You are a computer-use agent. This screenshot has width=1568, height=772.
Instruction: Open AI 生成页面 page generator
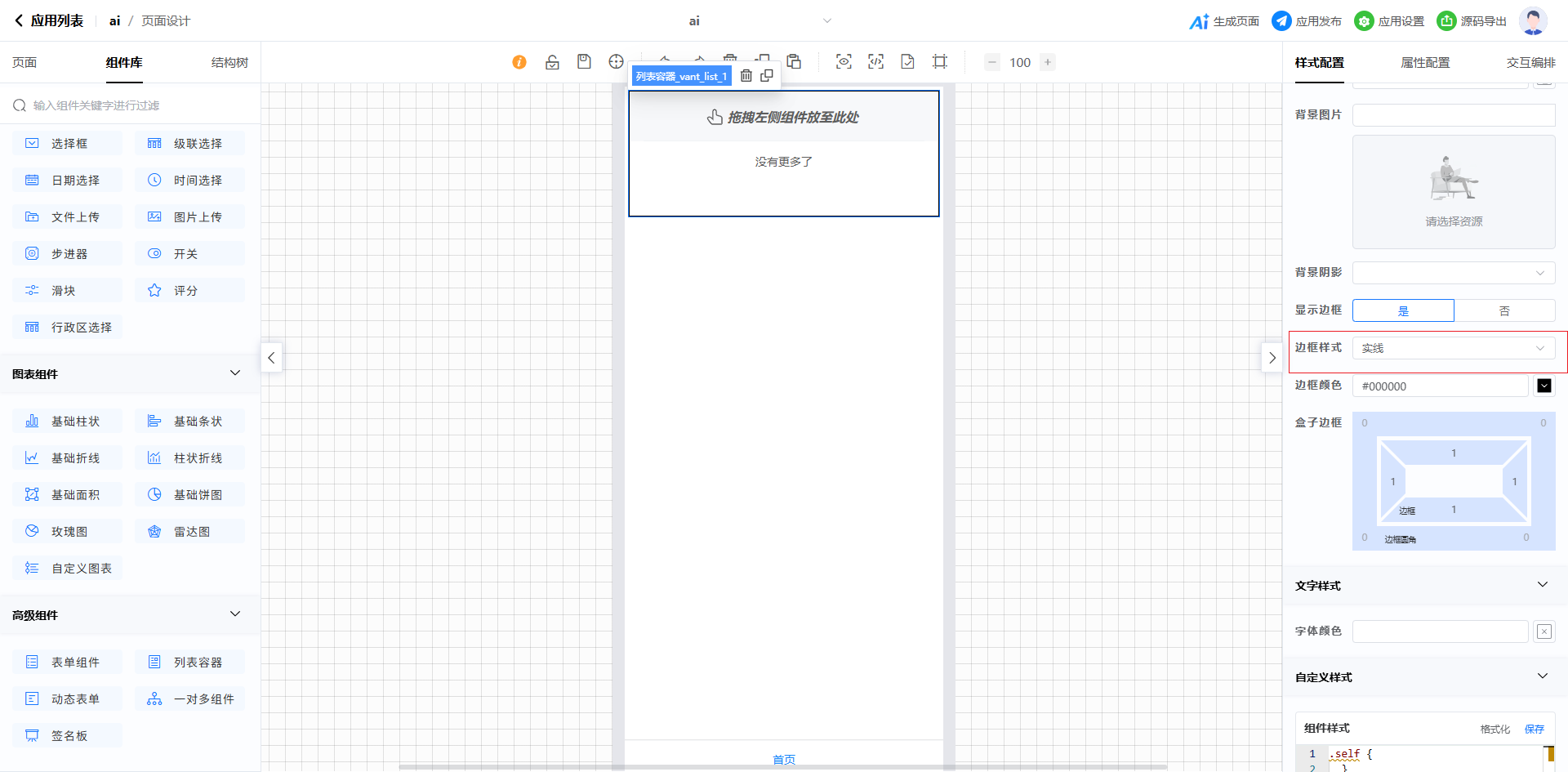pos(1224,21)
